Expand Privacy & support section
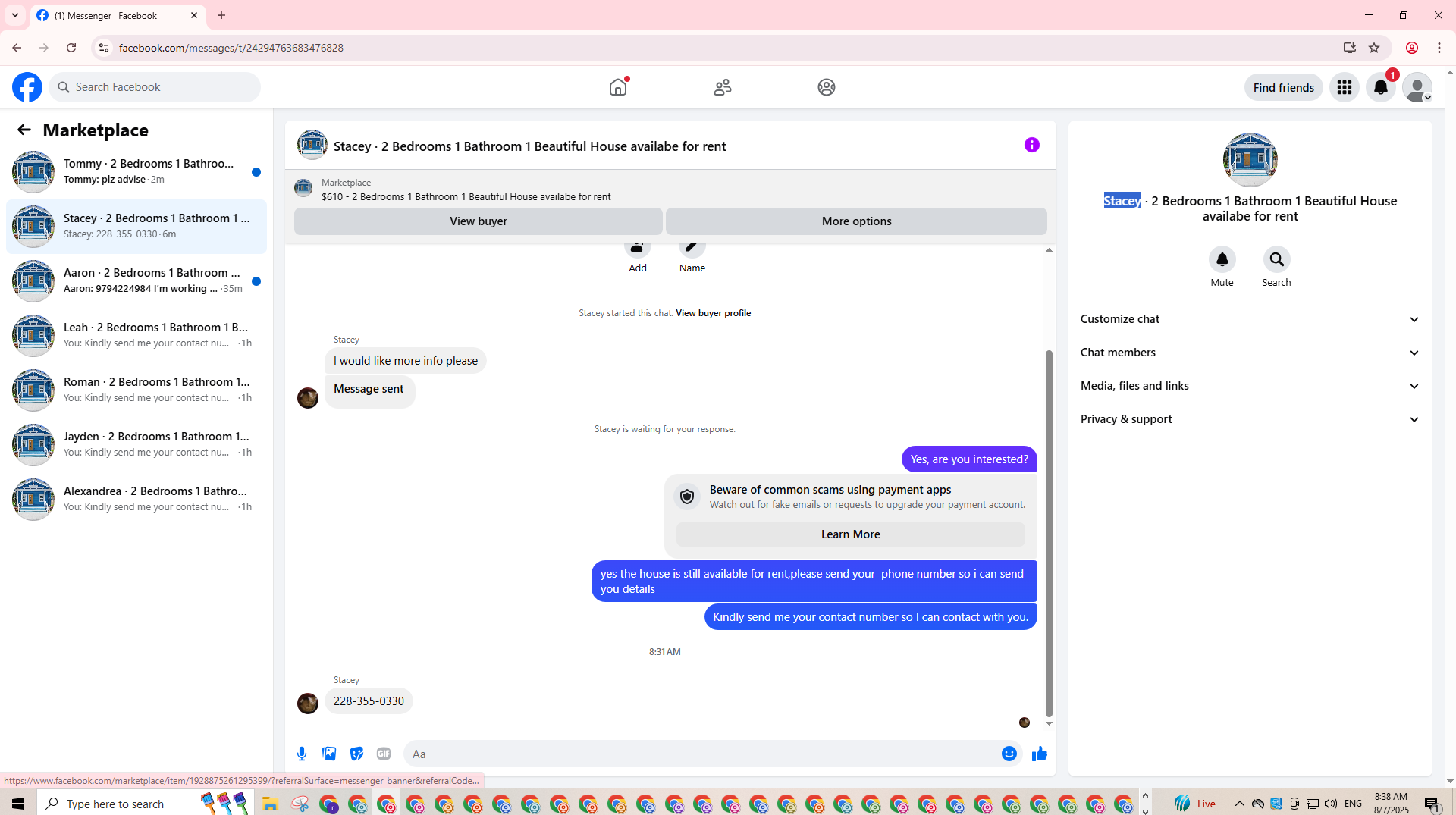This screenshot has height=815, width=1456. point(1250,419)
